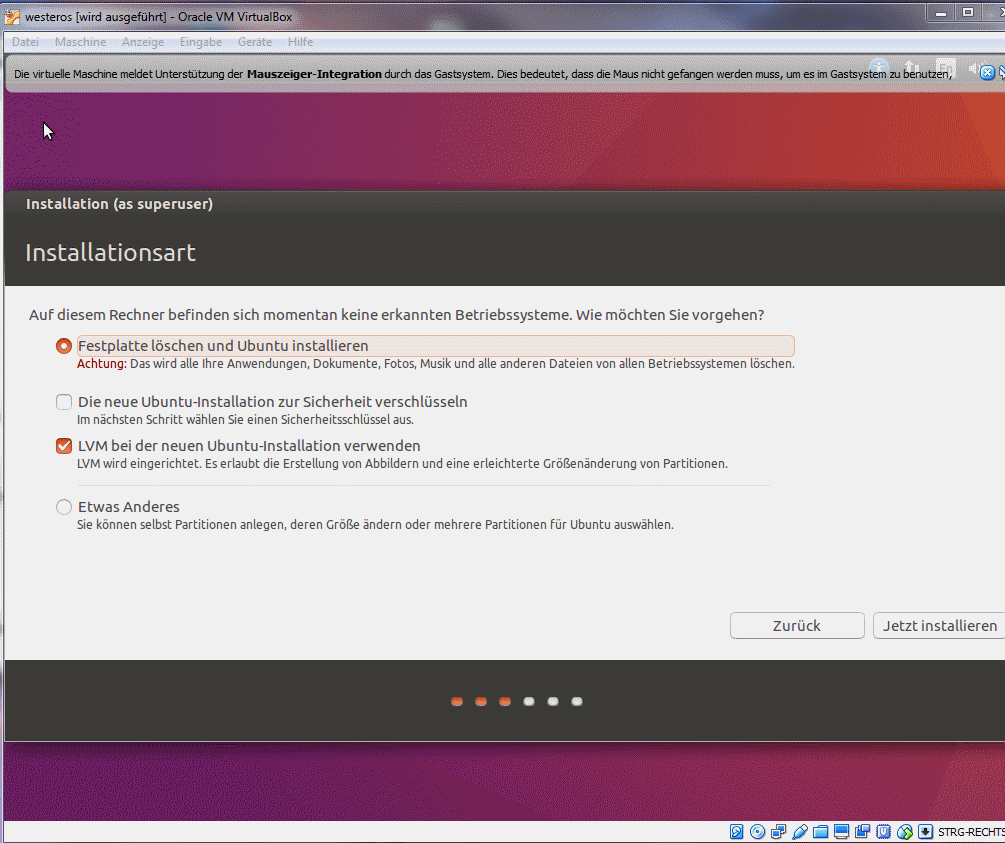Click the red Achtung warning text
Image resolution: width=1005 pixels, height=843 pixels.
pyautogui.click(x=101, y=364)
